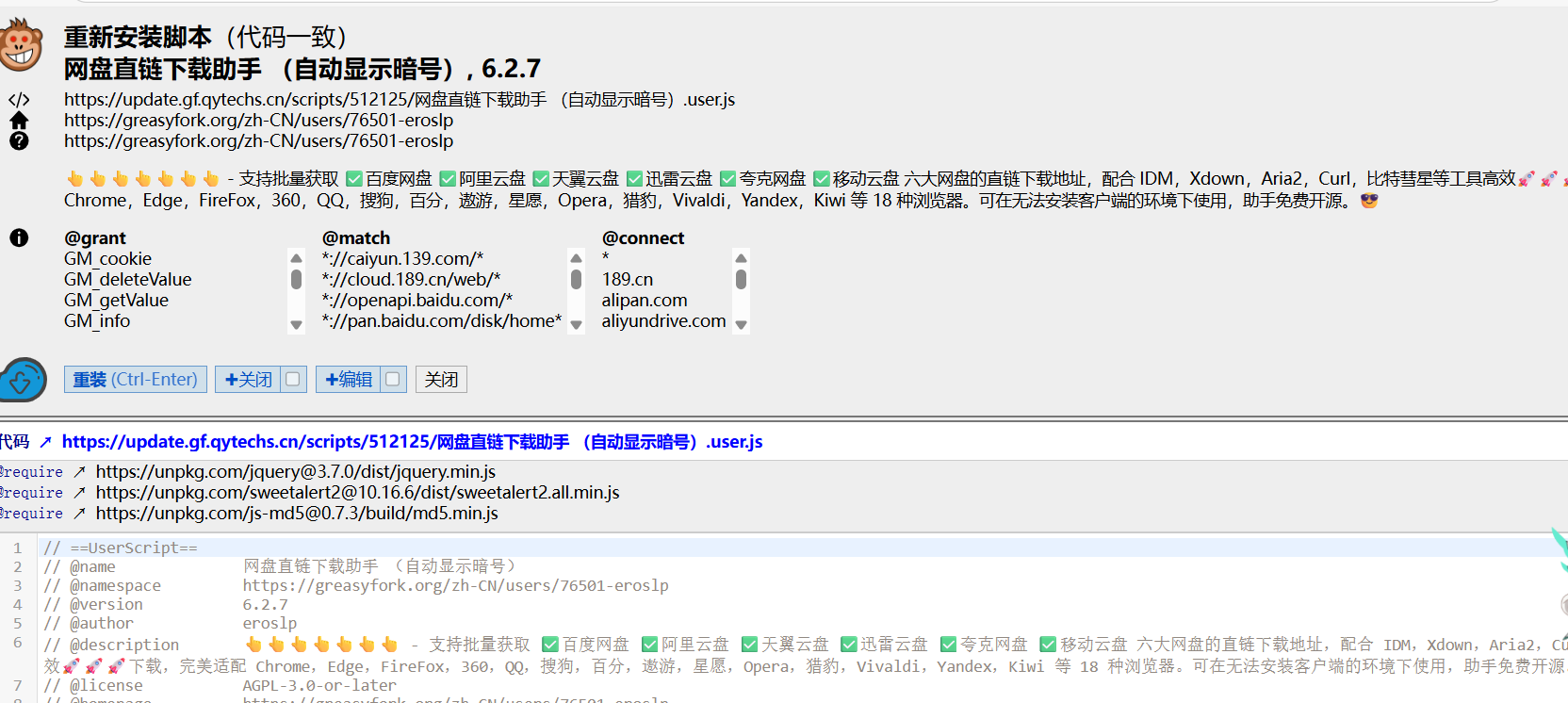Click the update.gf.qytechs.cn URL in header
This screenshot has height=703, width=1568.
(400, 100)
